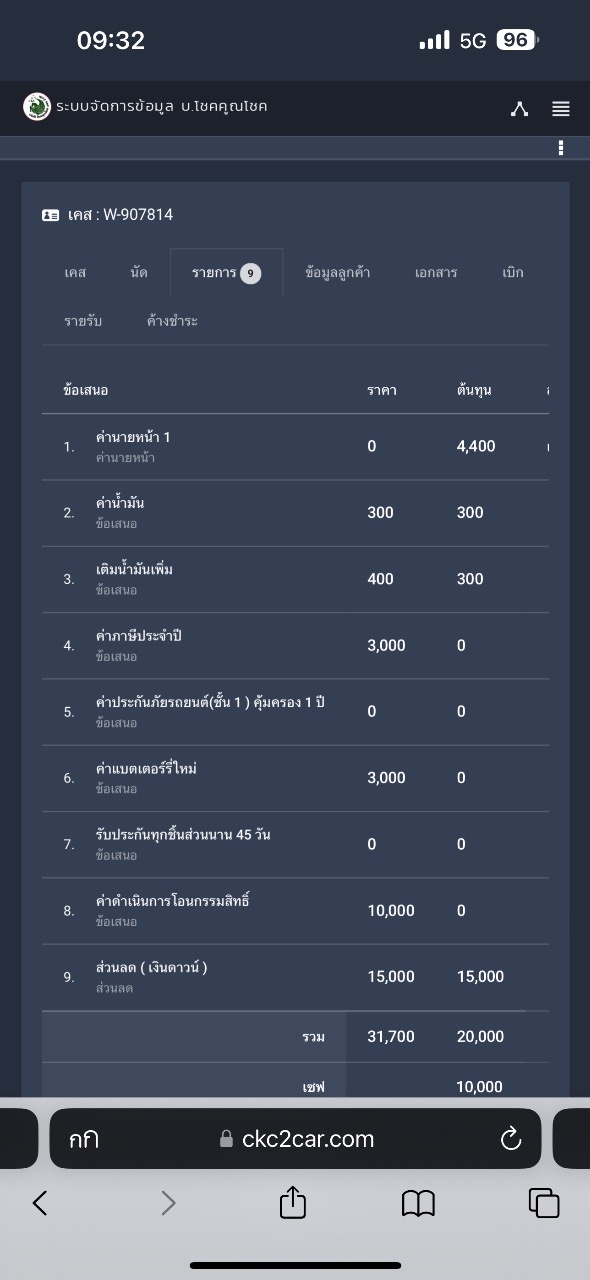
Task: Select the ค่าภาษีประจำปี row
Action: 295,645
